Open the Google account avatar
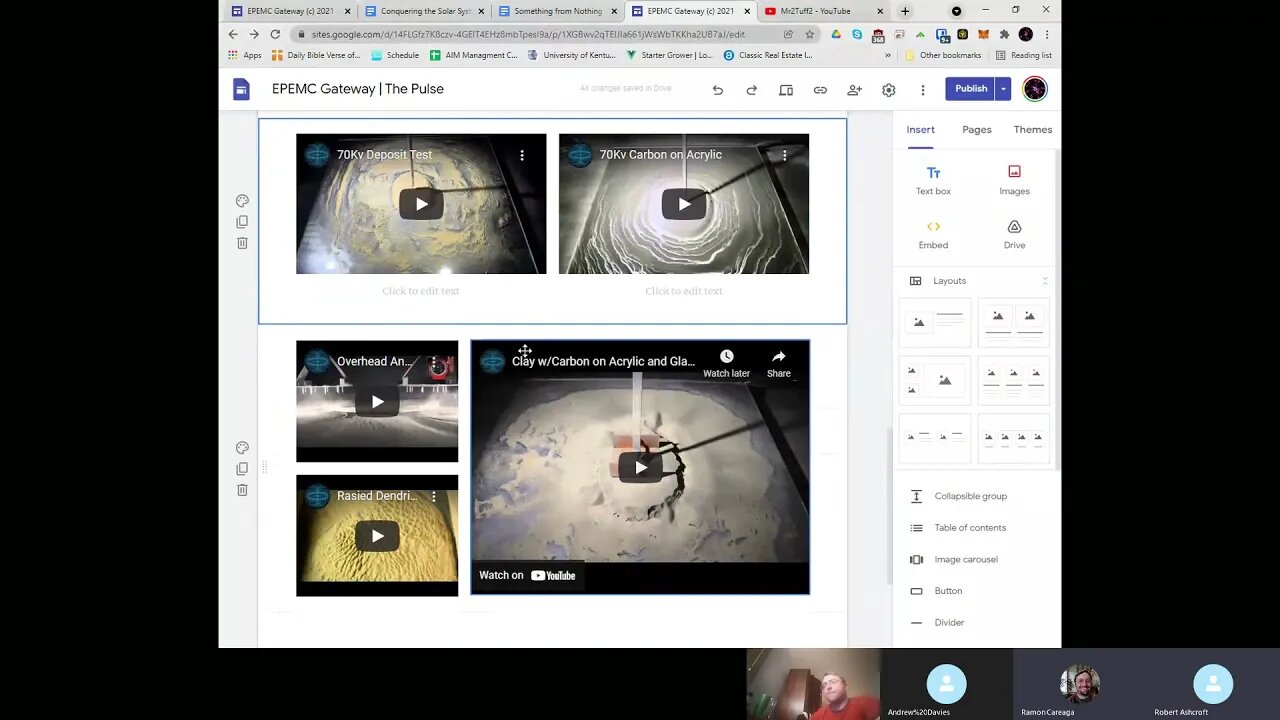This screenshot has height=720, width=1280. click(x=1035, y=89)
